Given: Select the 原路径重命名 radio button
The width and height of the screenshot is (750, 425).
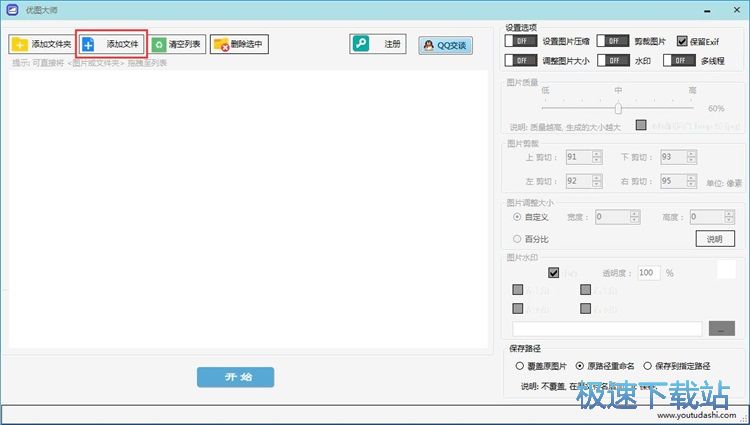Looking at the screenshot, I should (580, 366).
